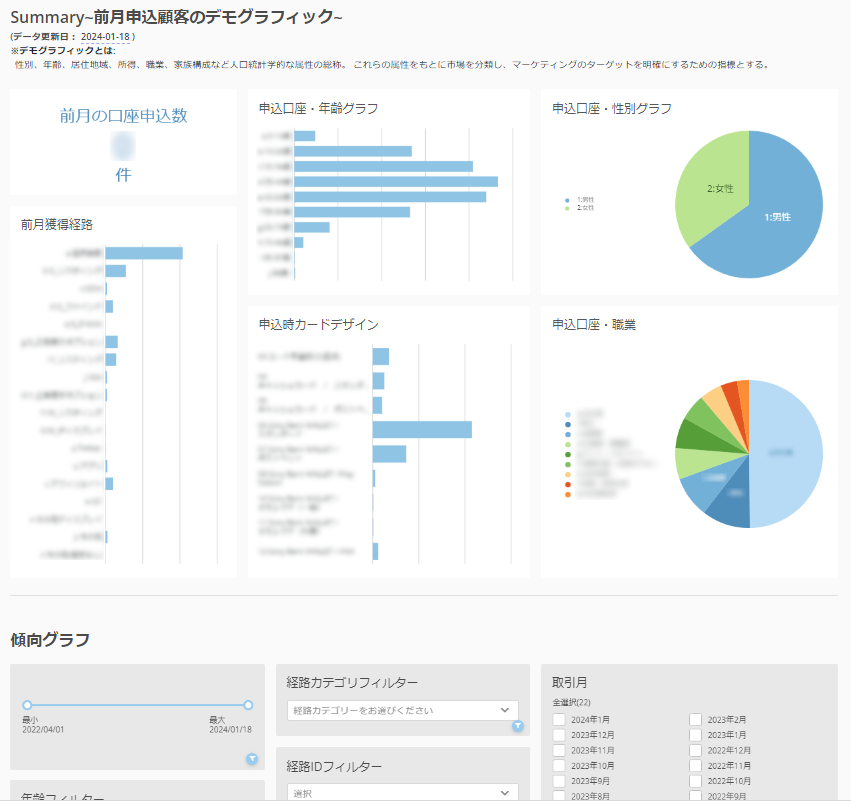Tick the 2023年12月 checkbox
Image resolution: width=851 pixels, height=801 pixels.
click(x=559, y=735)
